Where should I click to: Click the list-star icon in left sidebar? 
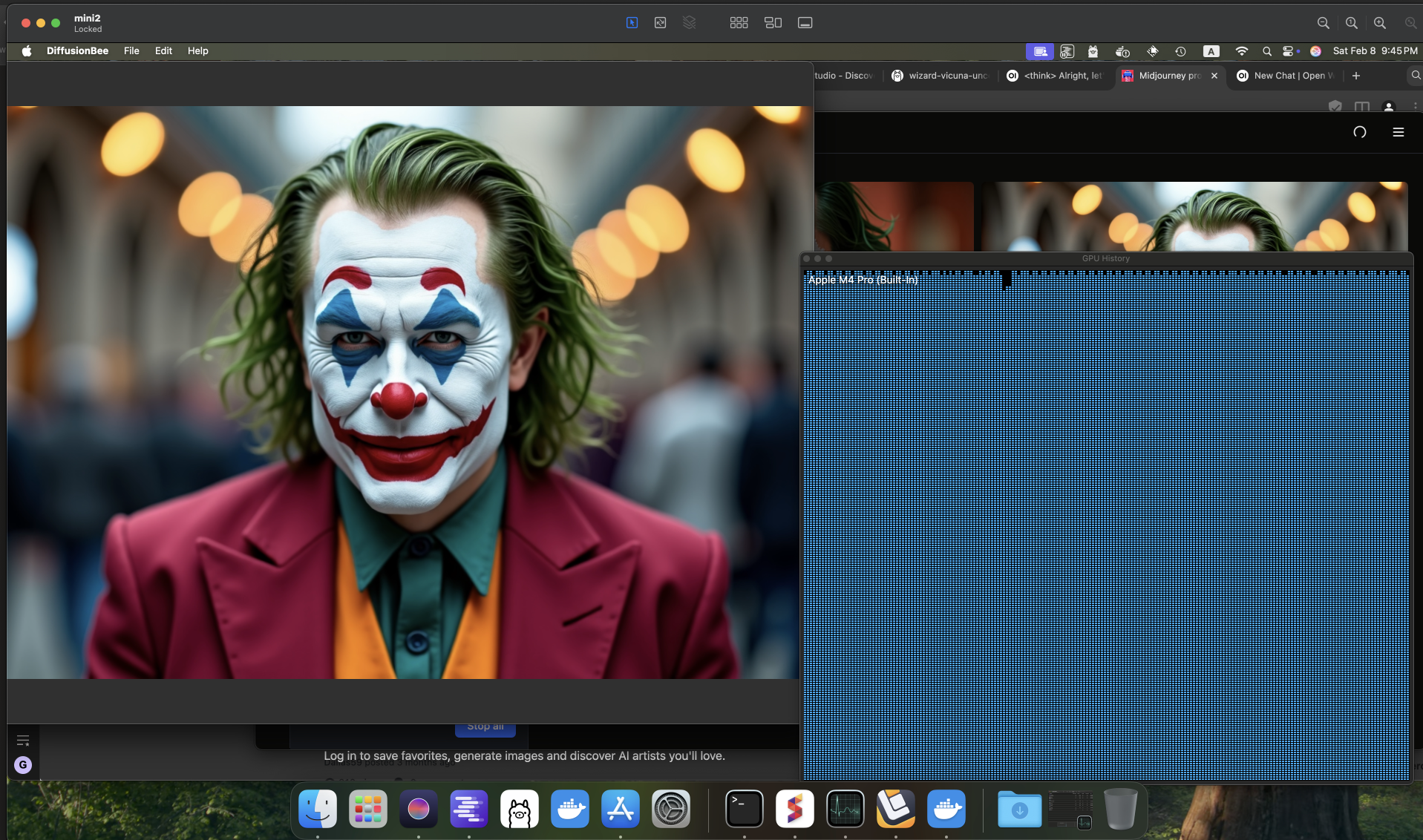(23, 740)
